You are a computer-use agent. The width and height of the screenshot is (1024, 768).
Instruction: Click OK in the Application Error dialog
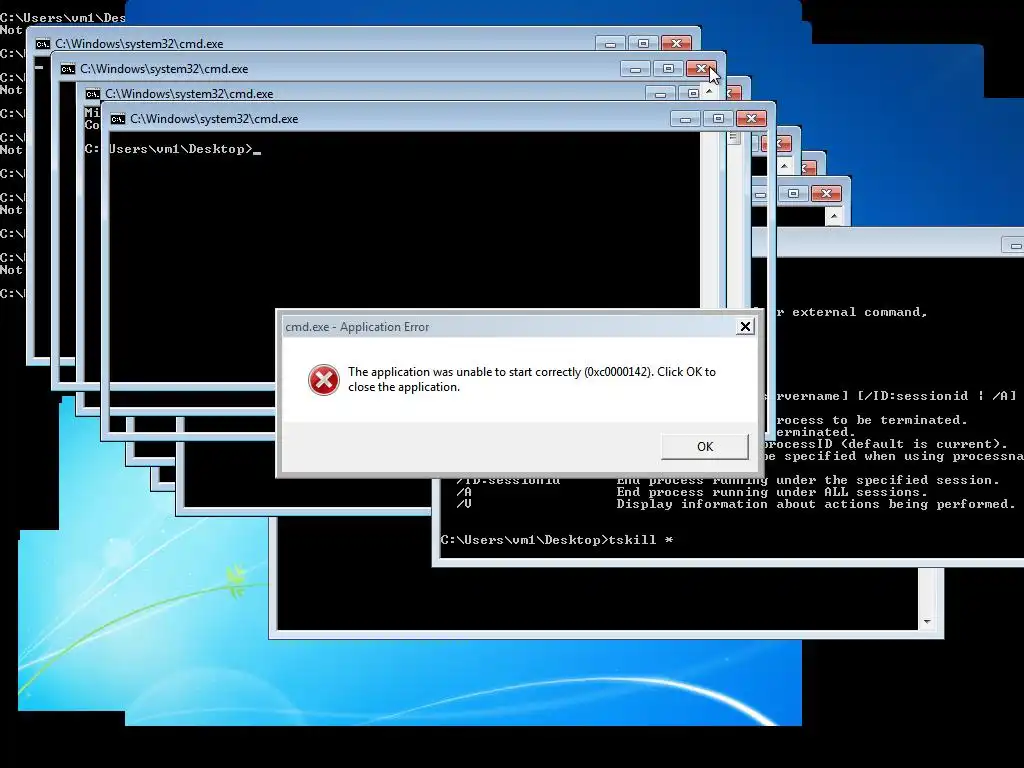[705, 447]
